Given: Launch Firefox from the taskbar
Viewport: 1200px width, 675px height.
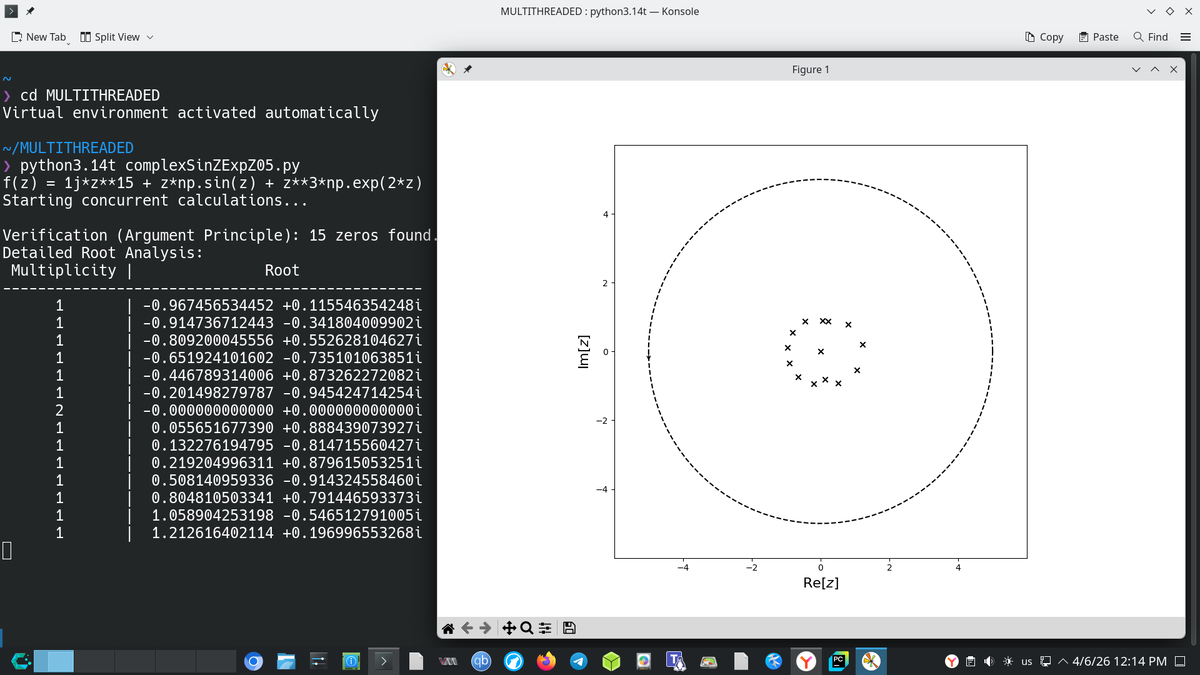Looking at the screenshot, I should [x=546, y=661].
